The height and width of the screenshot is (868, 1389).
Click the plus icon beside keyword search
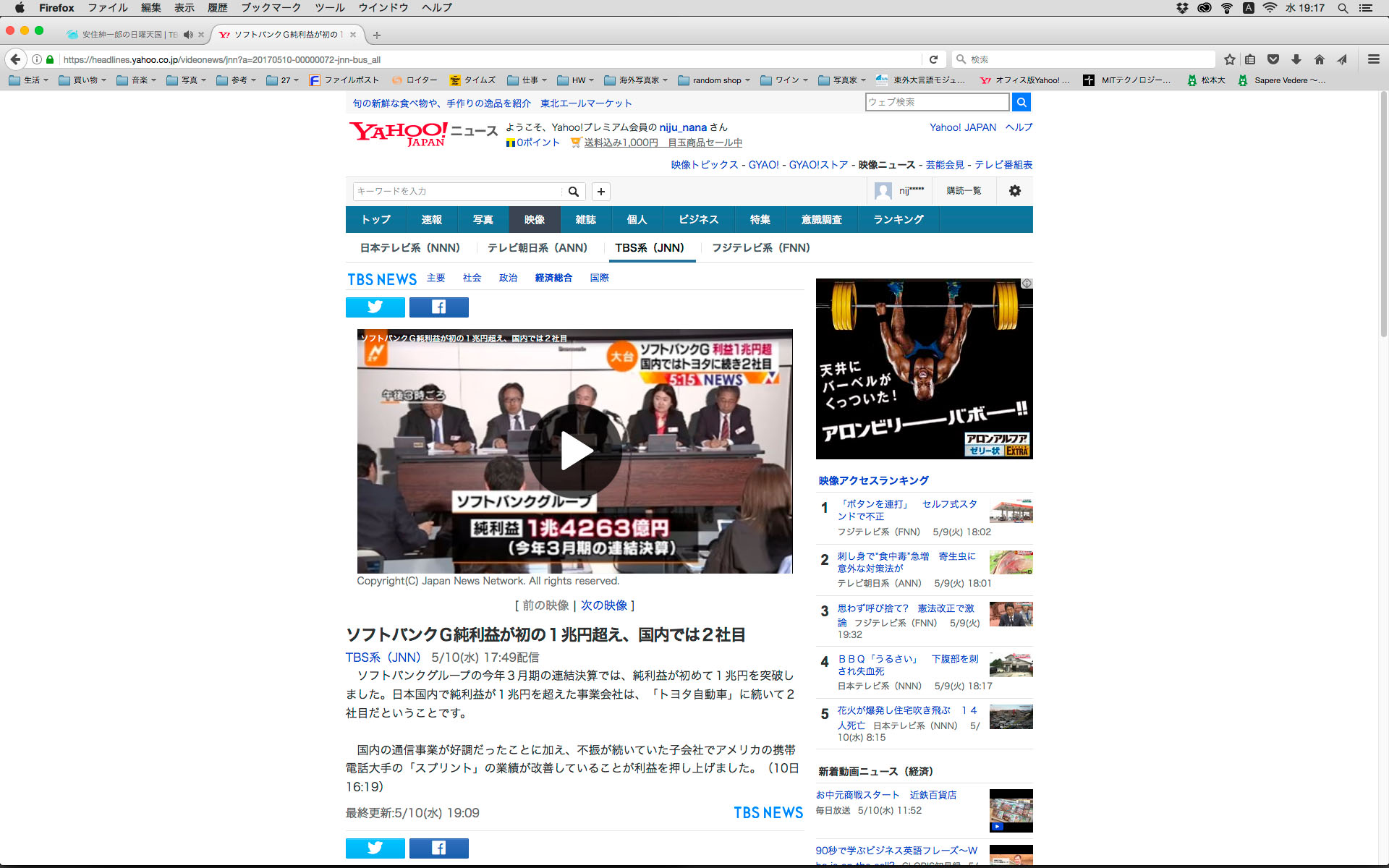click(600, 192)
